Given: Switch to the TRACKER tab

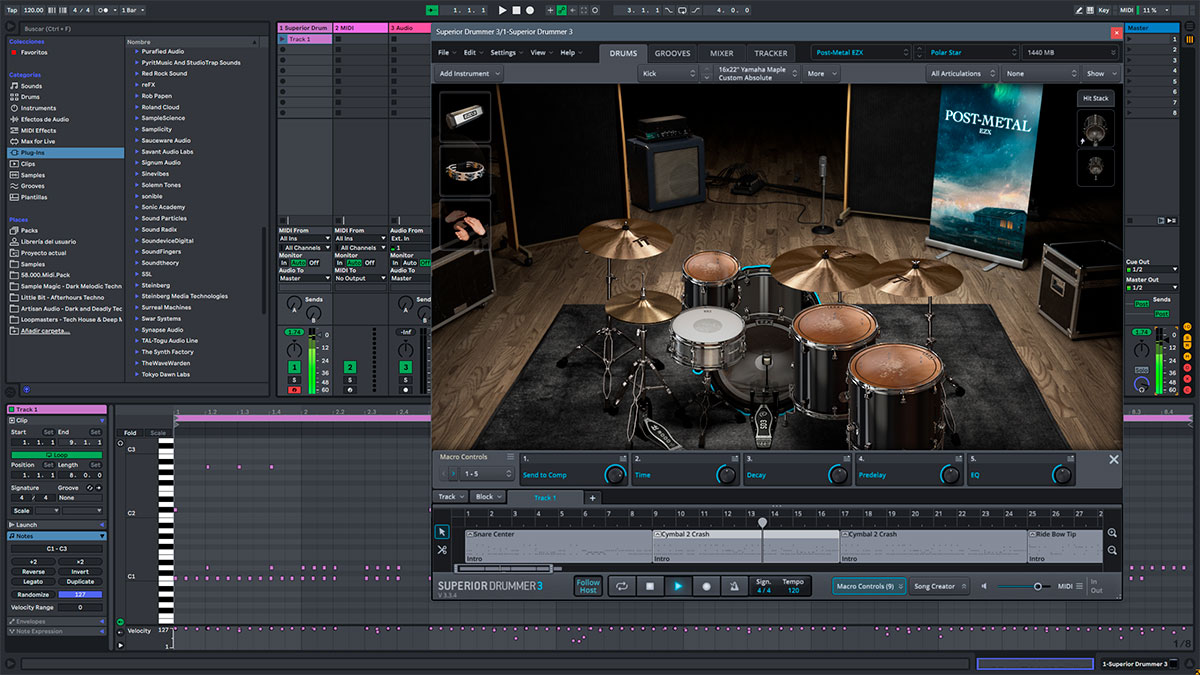Looking at the screenshot, I should coord(771,53).
